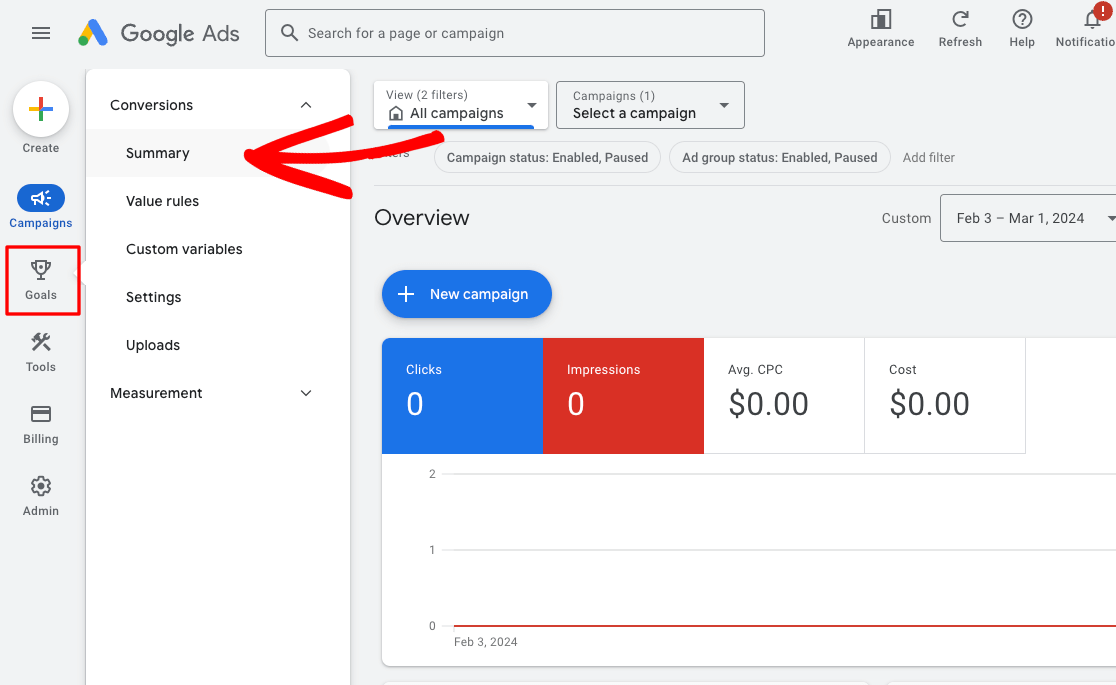Collapse the Conversions section
Image resolution: width=1116 pixels, height=685 pixels.
click(306, 104)
